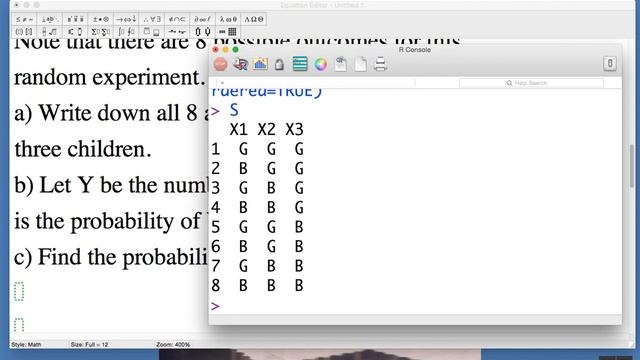Open lowercase Greek palette (λ ω θ)
Screen dimensions: 640x360
click(228, 19)
